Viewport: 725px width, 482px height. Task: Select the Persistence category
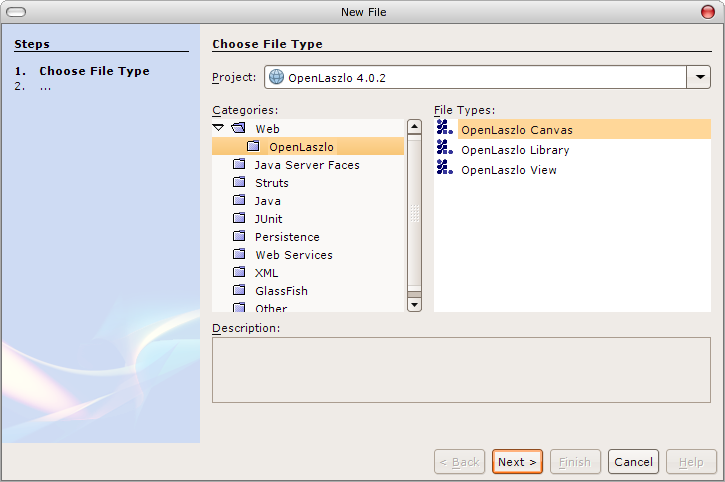pyautogui.click(x=287, y=237)
